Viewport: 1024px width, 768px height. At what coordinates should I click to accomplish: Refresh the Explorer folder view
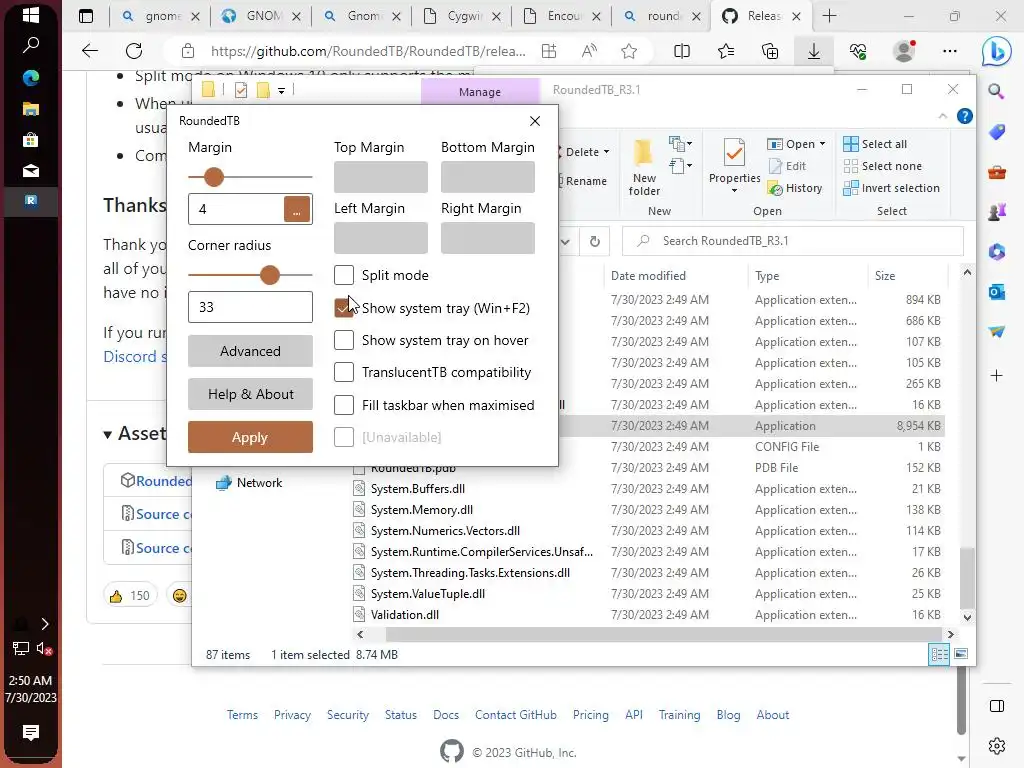tap(594, 242)
